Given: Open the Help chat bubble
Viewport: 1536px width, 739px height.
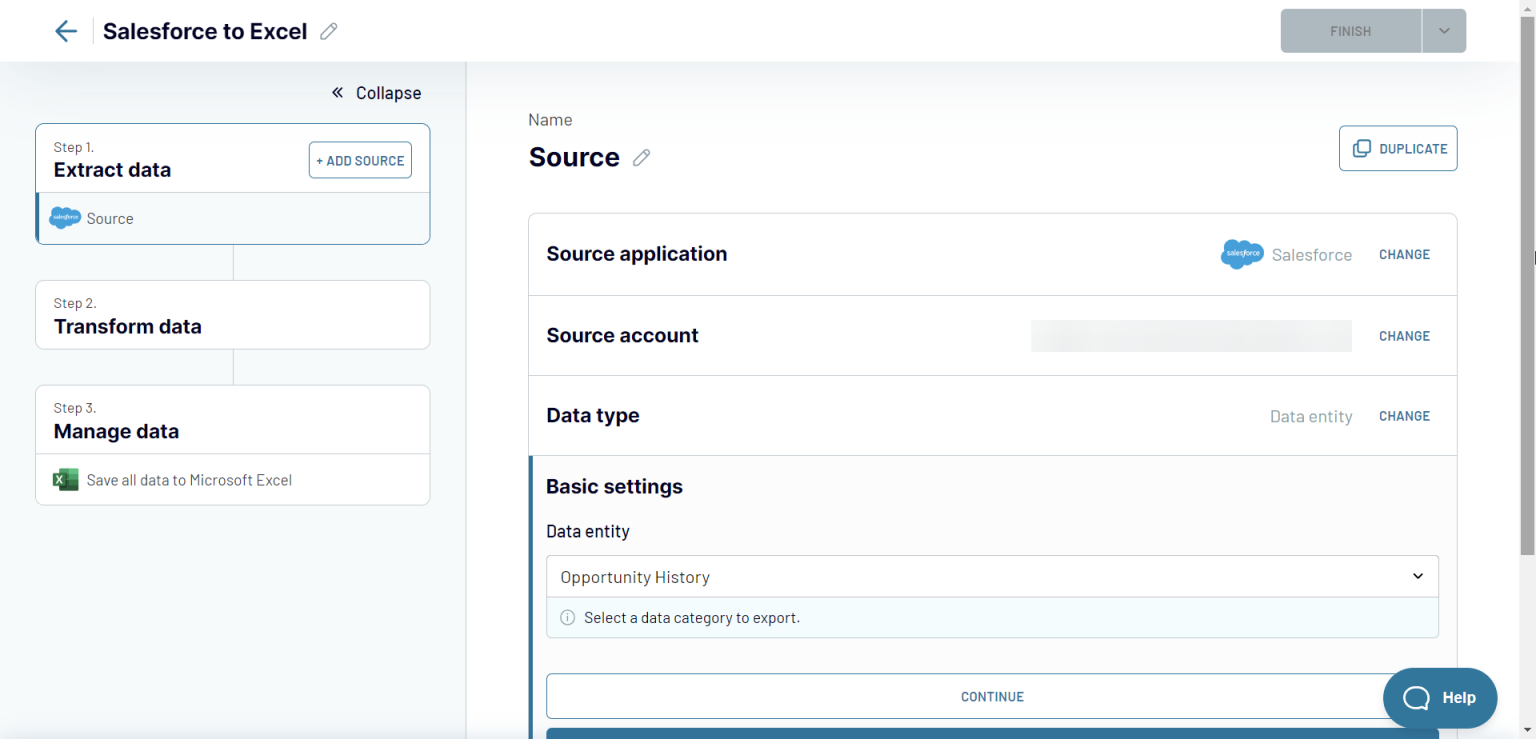Looking at the screenshot, I should click(x=1440, y=697).
